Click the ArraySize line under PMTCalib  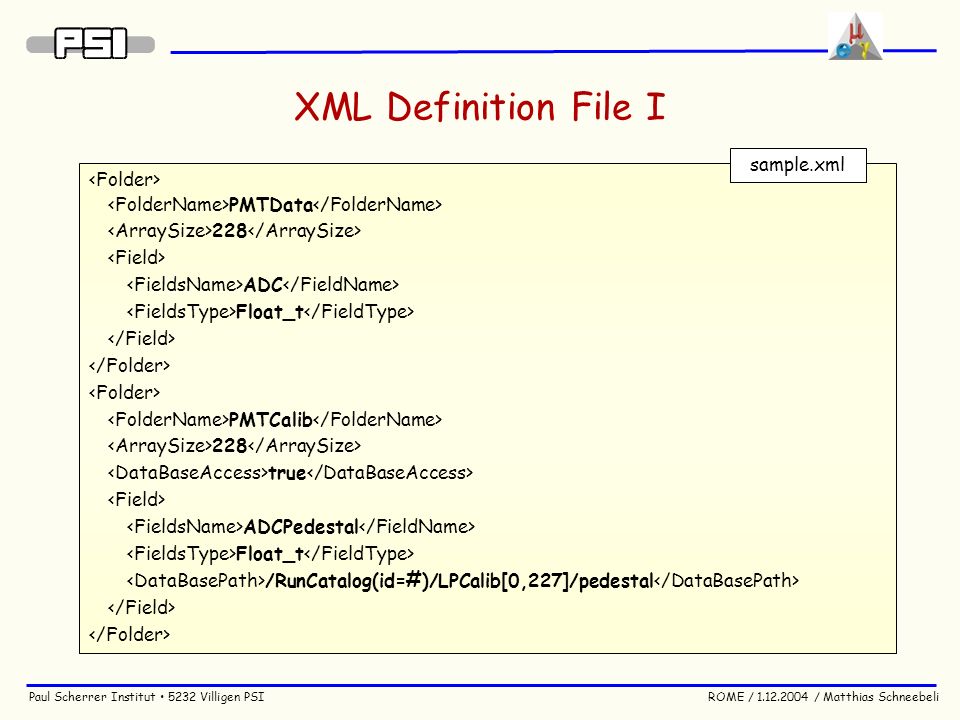tap(234, 446)
